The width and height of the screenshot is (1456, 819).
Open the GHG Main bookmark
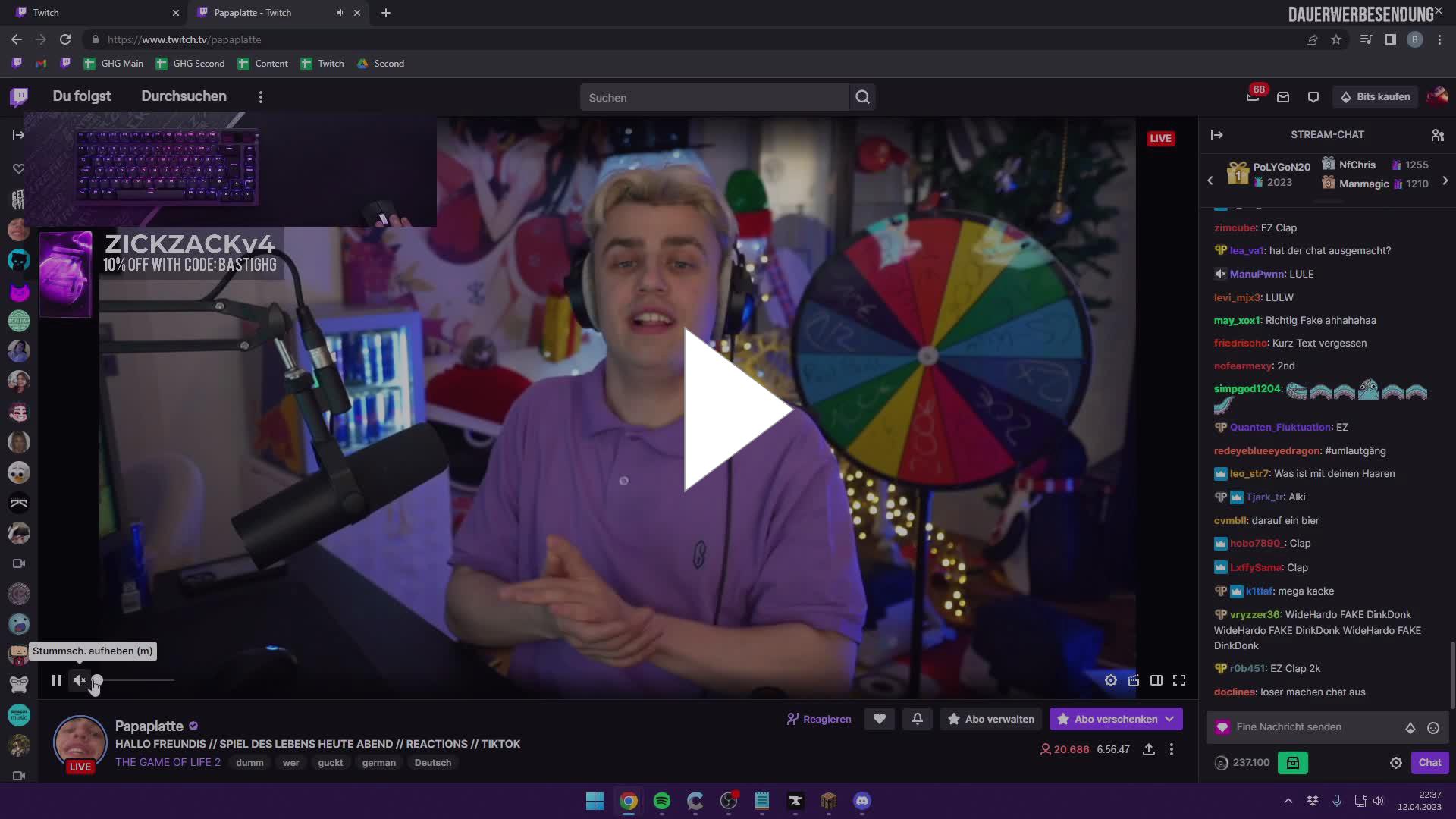coord(113,64)
